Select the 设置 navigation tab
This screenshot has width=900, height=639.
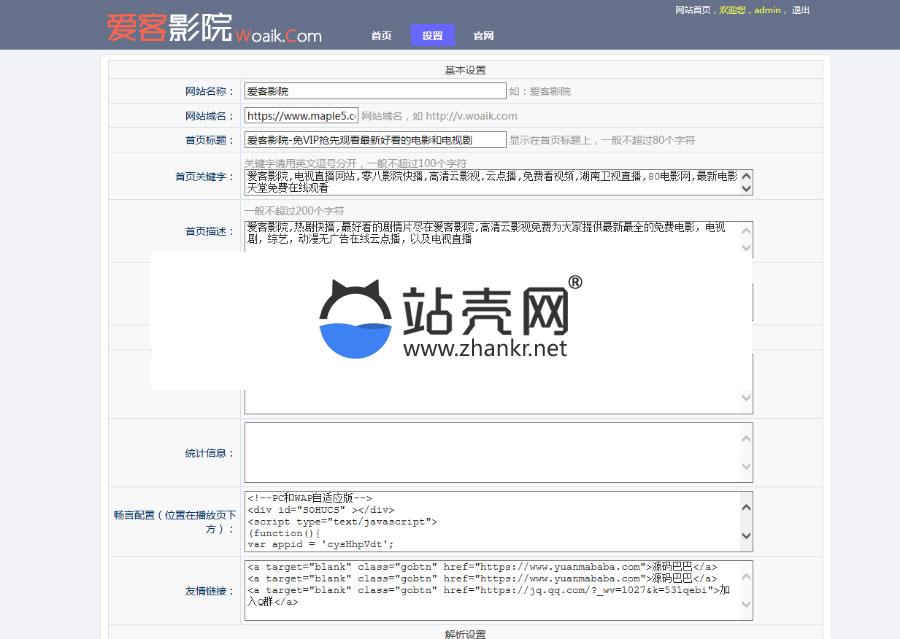pyautogui.click(x=432, y=36)
